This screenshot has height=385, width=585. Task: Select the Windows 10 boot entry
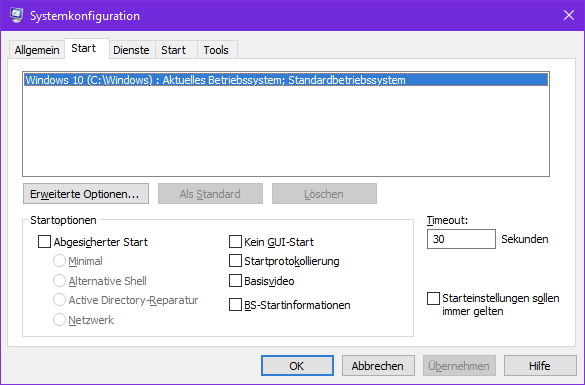click(x=286, y=80)
